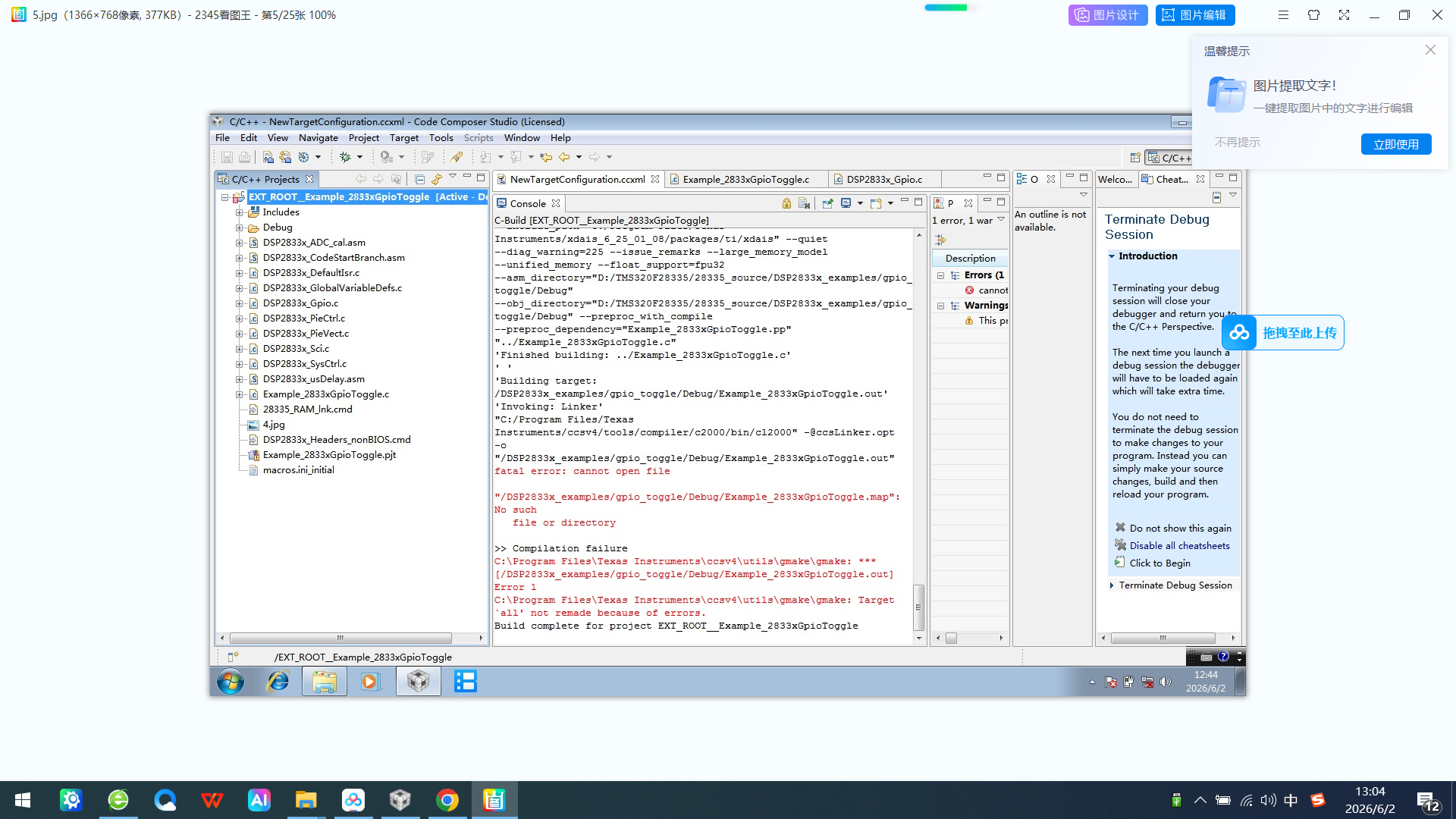Collapse the Introduction section in cheat sheet
1456x819 pixels.
[1112, 256]
